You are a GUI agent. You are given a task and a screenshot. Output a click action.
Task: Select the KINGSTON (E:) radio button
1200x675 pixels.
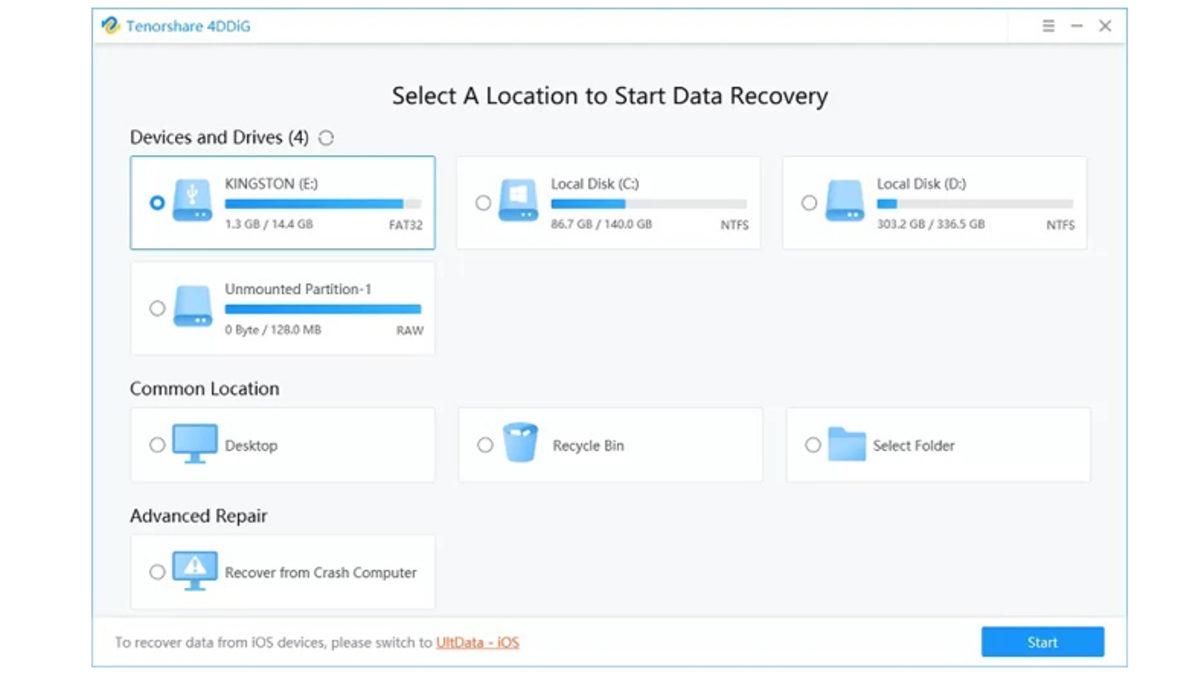tap(157, 202)
